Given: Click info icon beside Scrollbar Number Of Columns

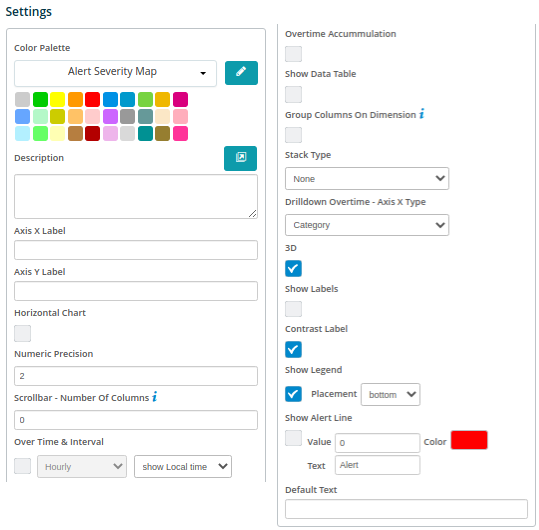Looking at the screenshot, I should (155, 397).
